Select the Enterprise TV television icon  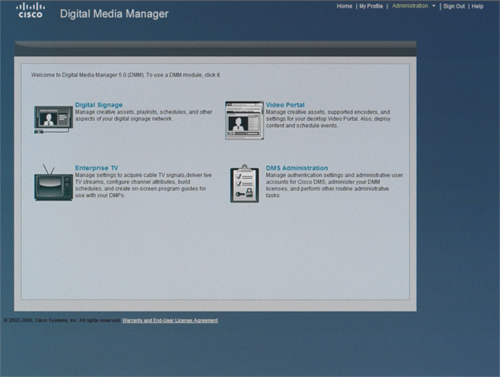tap(53, 183)
